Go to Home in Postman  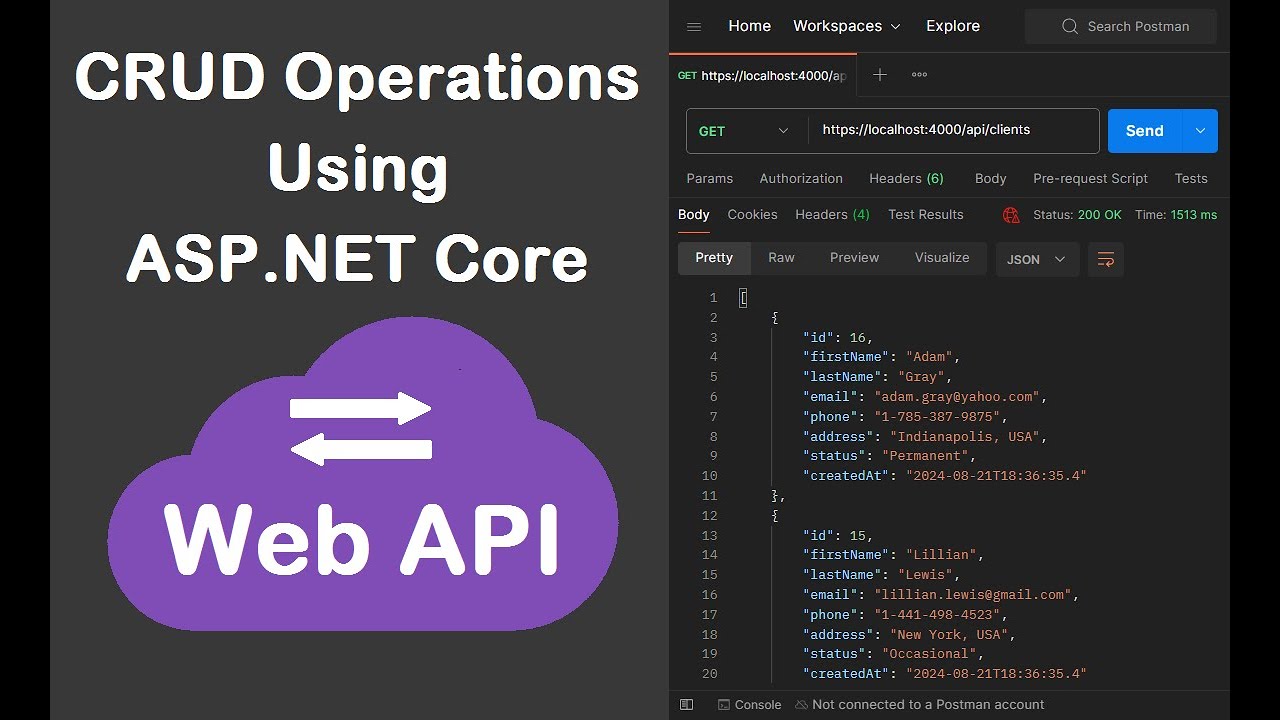click(749, 26)
